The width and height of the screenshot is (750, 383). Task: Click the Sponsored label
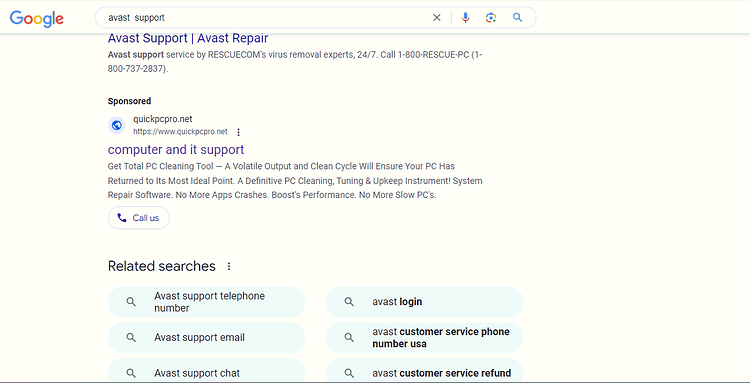click(130, 101)
